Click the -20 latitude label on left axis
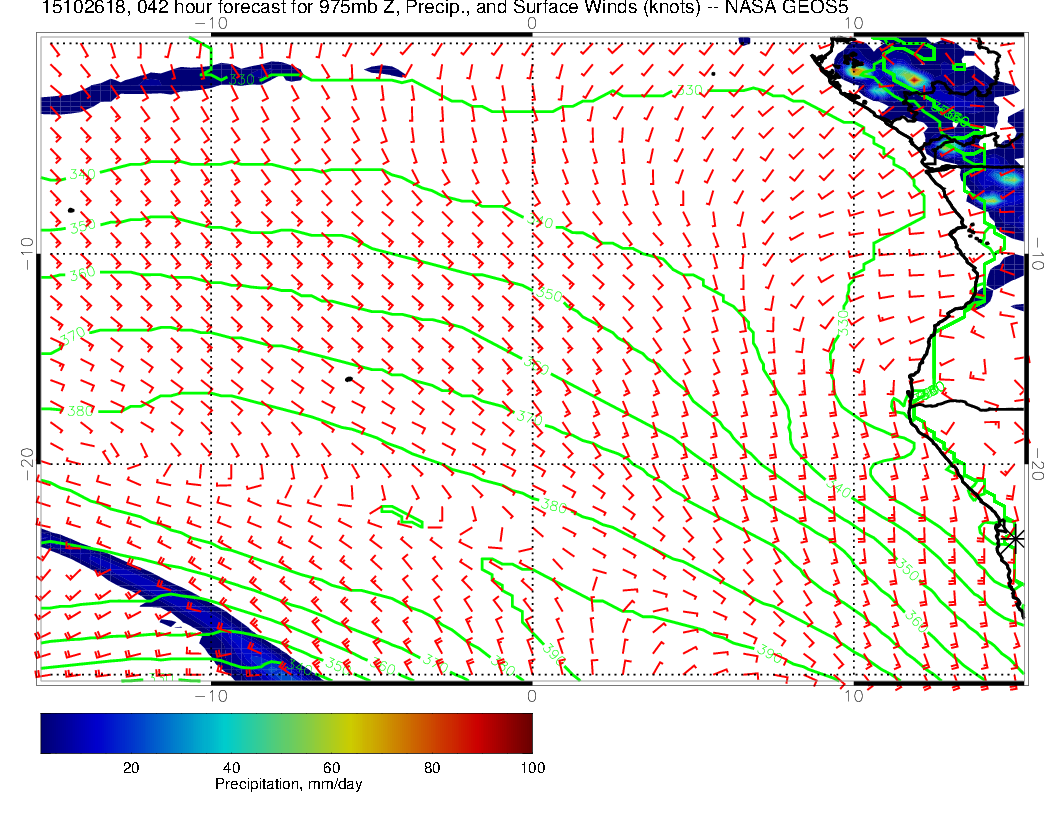This screenshot has width=1056, height=816. coord(27,463)
